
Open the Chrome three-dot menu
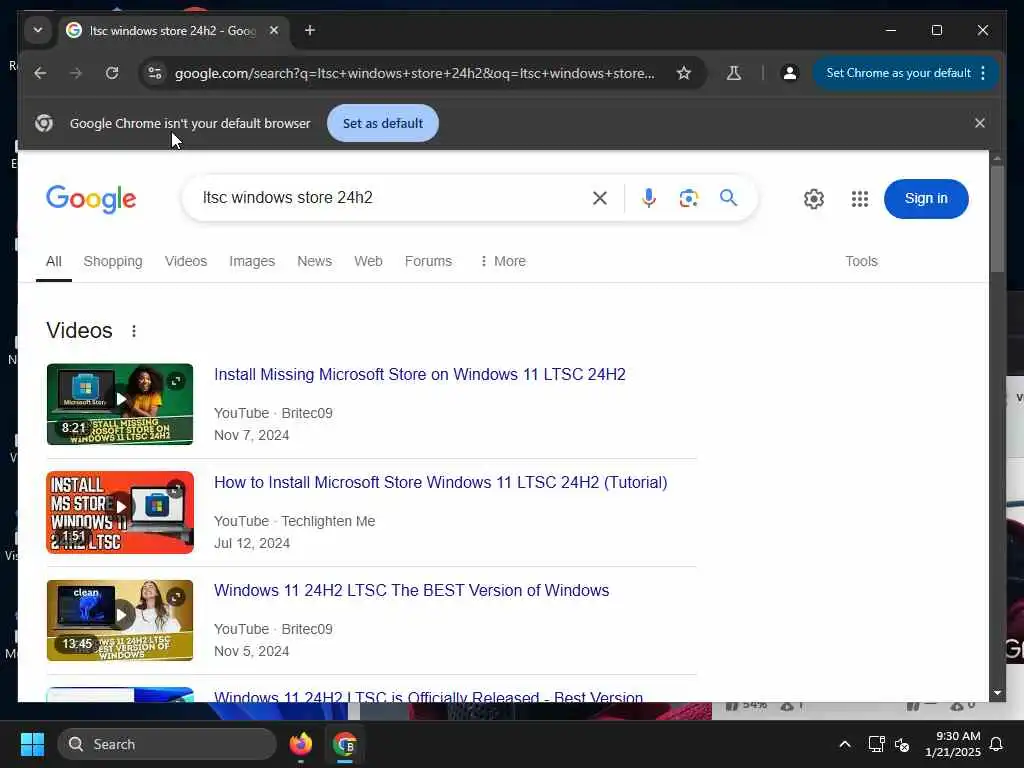[x=983, y=73]
